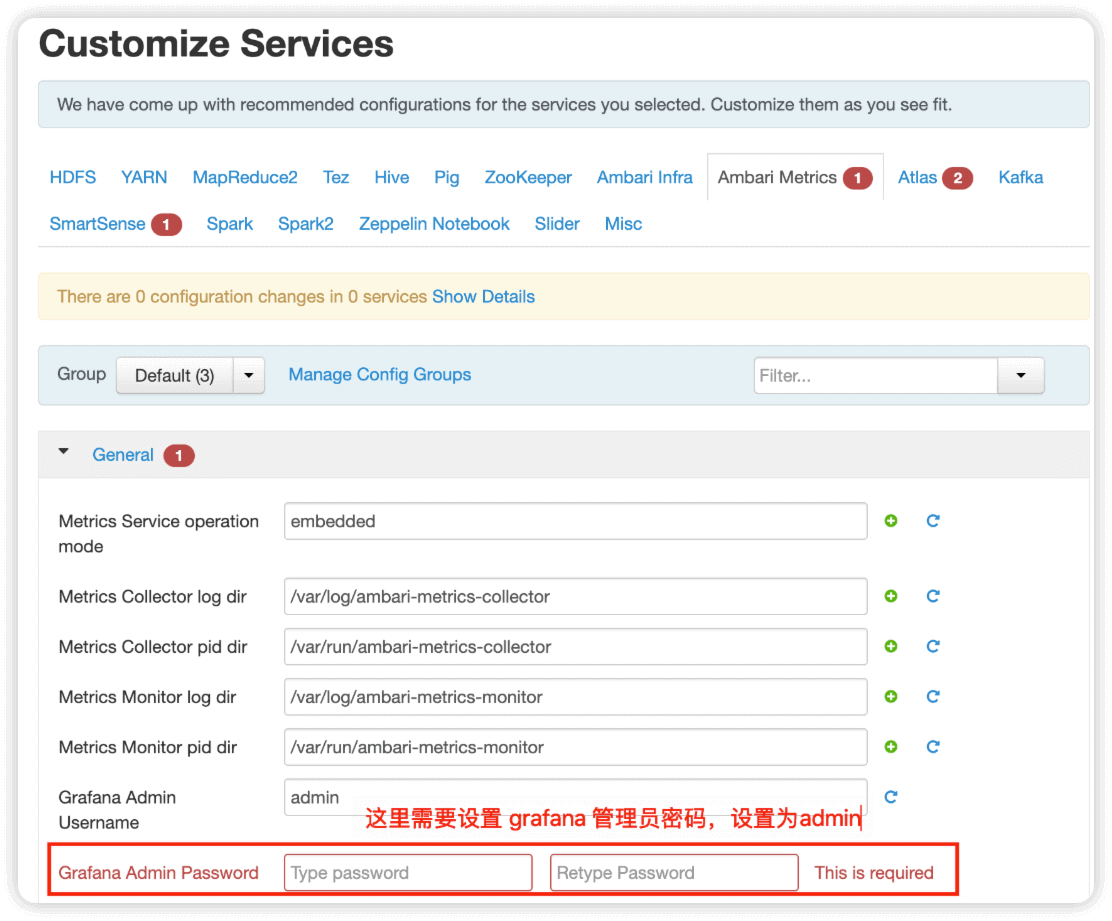Go to the Hive tab

(391, 177)
